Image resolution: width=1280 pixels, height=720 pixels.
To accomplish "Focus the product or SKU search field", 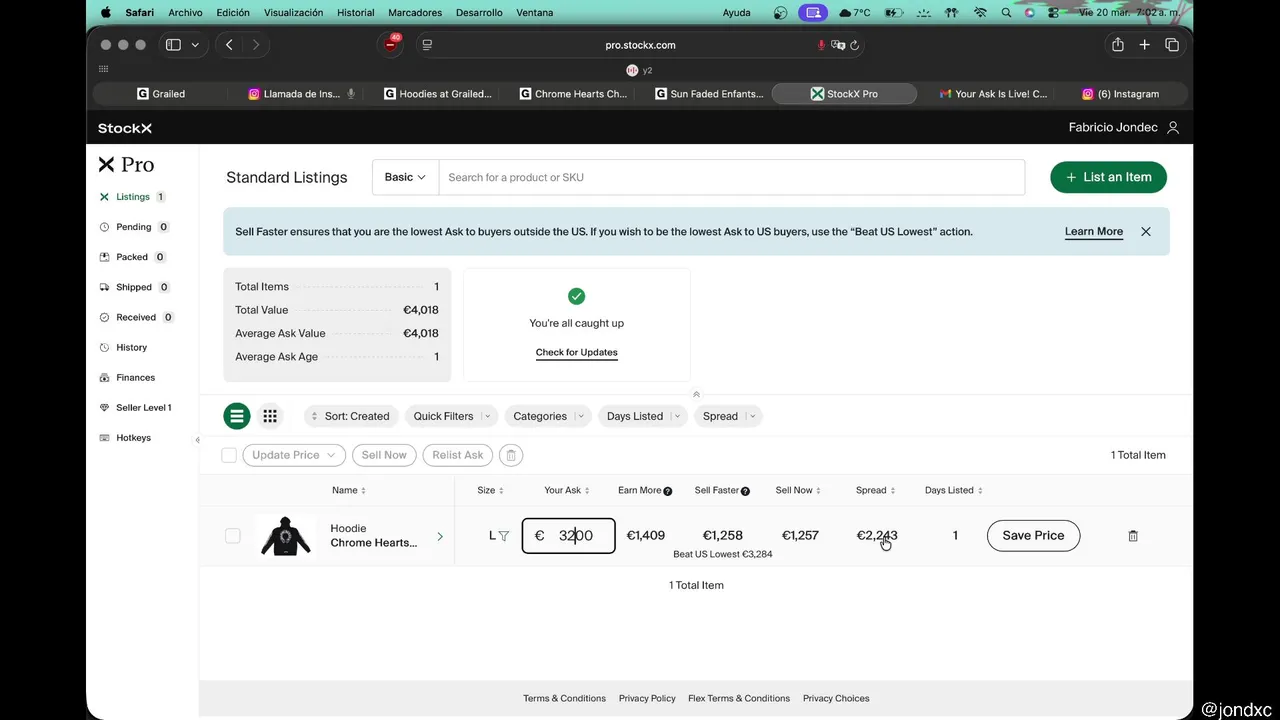I will [731, 177].
